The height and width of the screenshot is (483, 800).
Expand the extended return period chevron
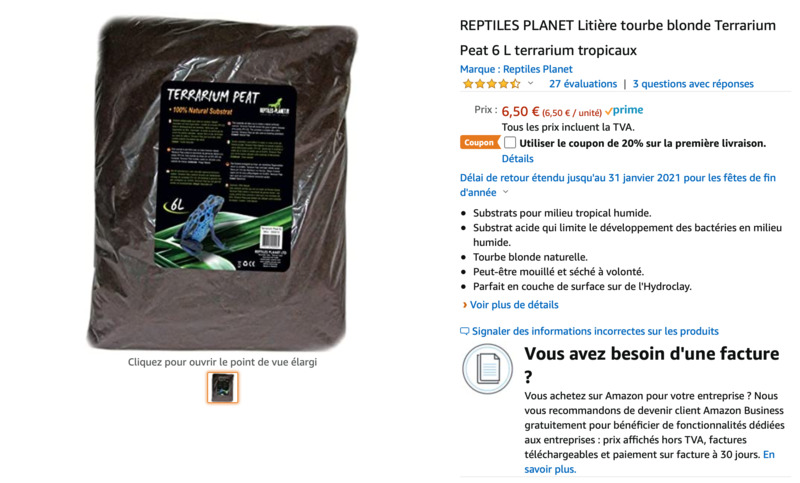506,192
